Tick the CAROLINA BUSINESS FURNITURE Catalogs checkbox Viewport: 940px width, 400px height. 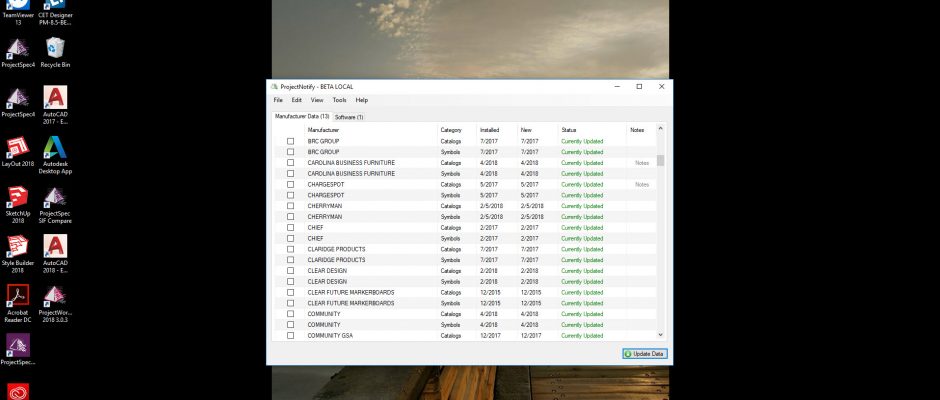(x=291, y=163)
